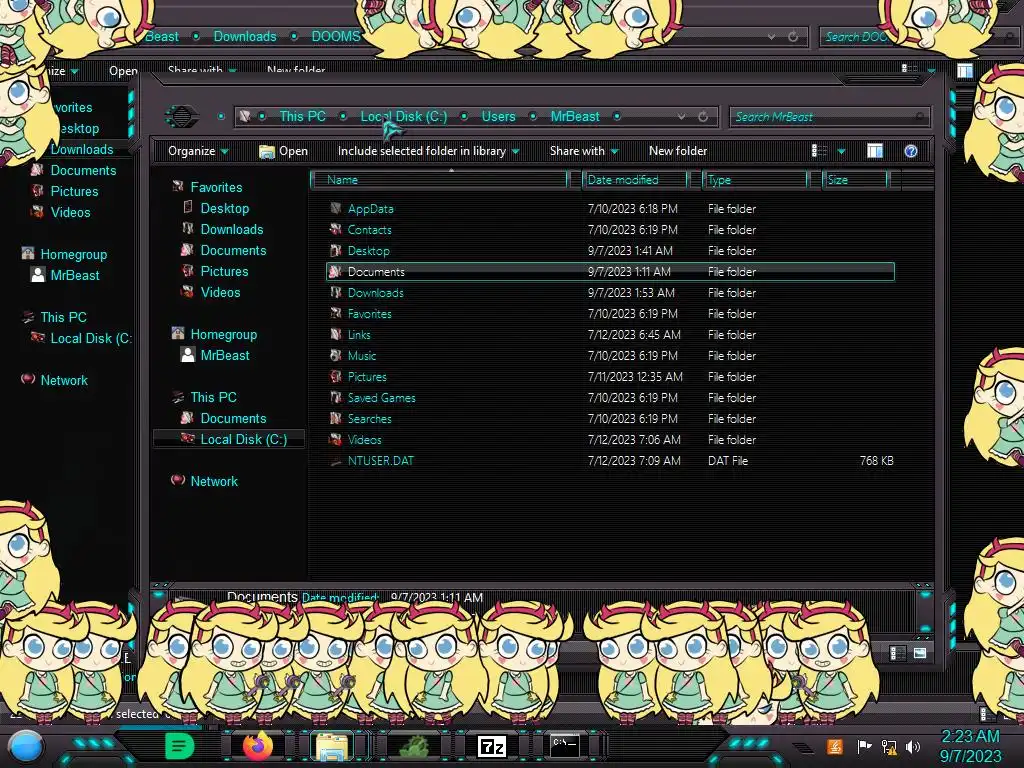Viewport: 1024px width, 768px height.
Task: Select MrBeast under Homegroup in front window
Action: tap(225, 355)
